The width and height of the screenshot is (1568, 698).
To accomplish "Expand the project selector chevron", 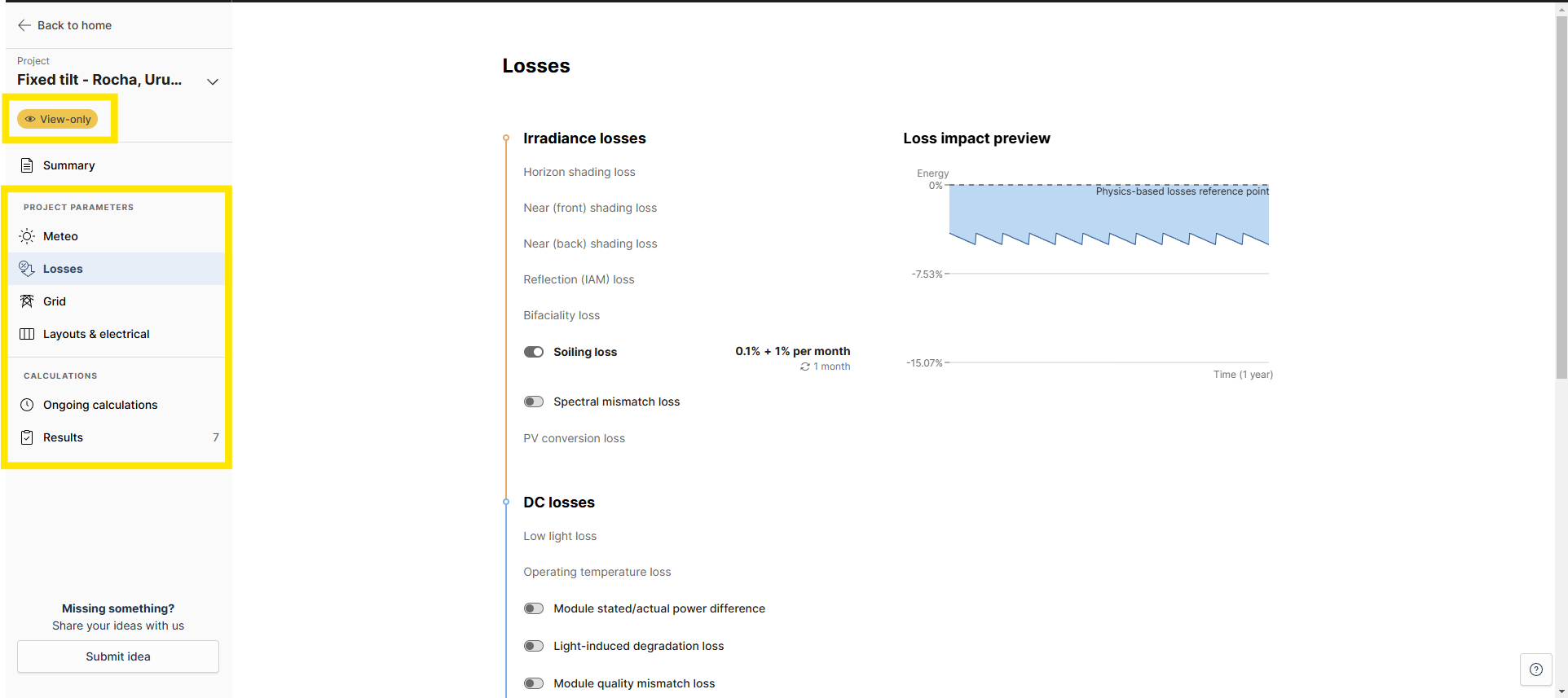I will [x=213, y=81].
